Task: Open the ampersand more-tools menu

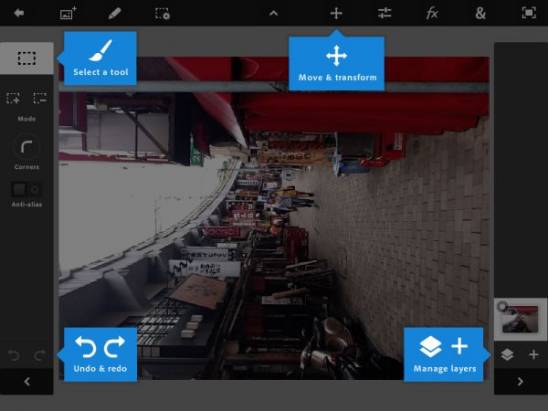Action: 481,13
